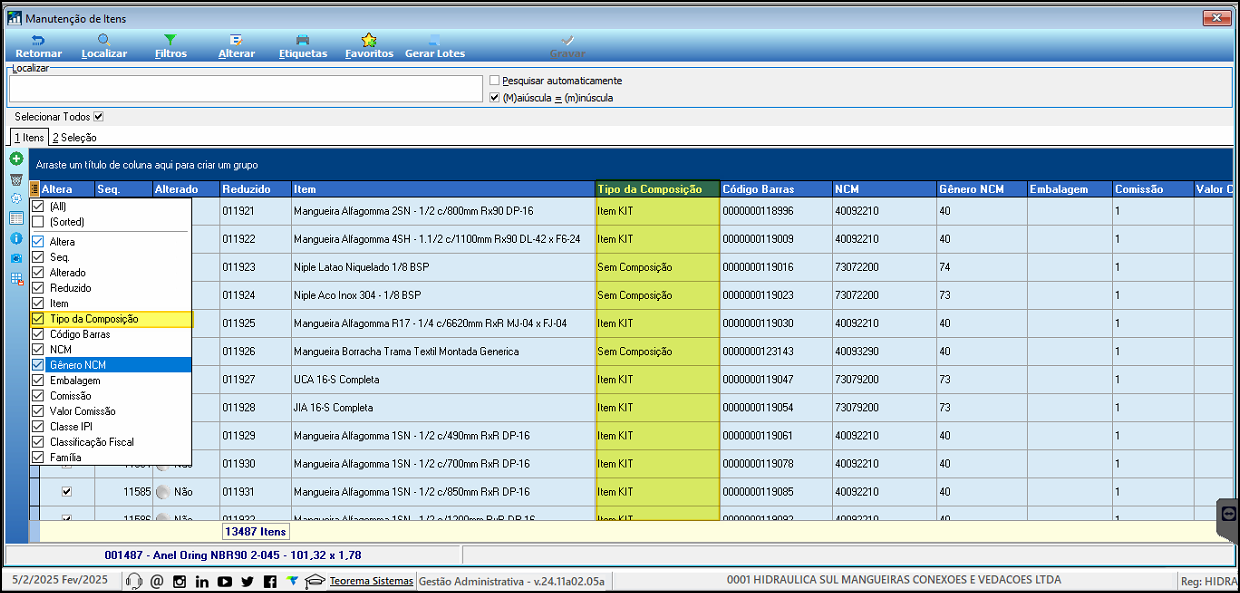Click the graduation cap icon in status bar
Viewport: 1240px width, 593px height.
tap(315, 581)
